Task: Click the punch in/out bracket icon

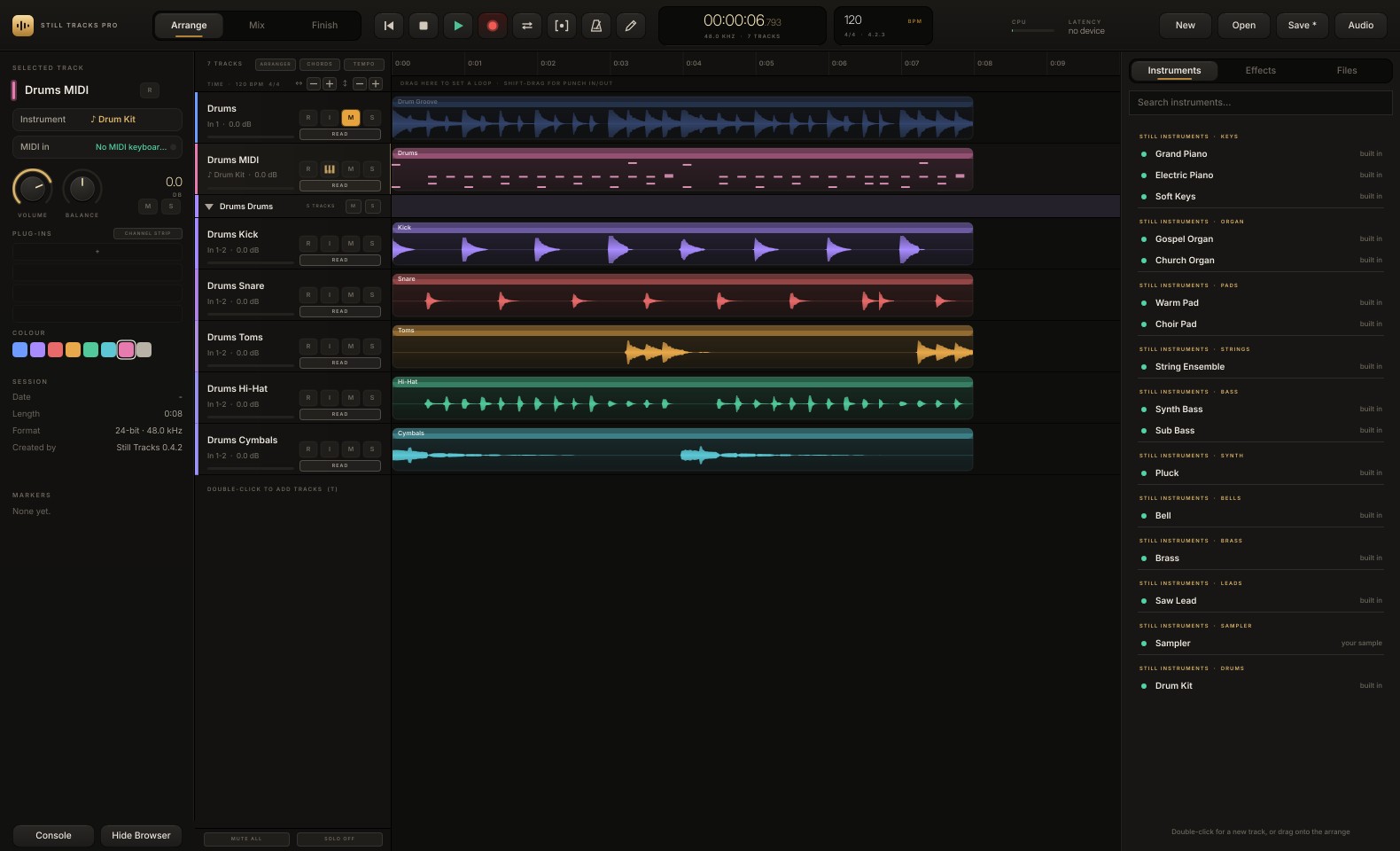Action: 561,26
